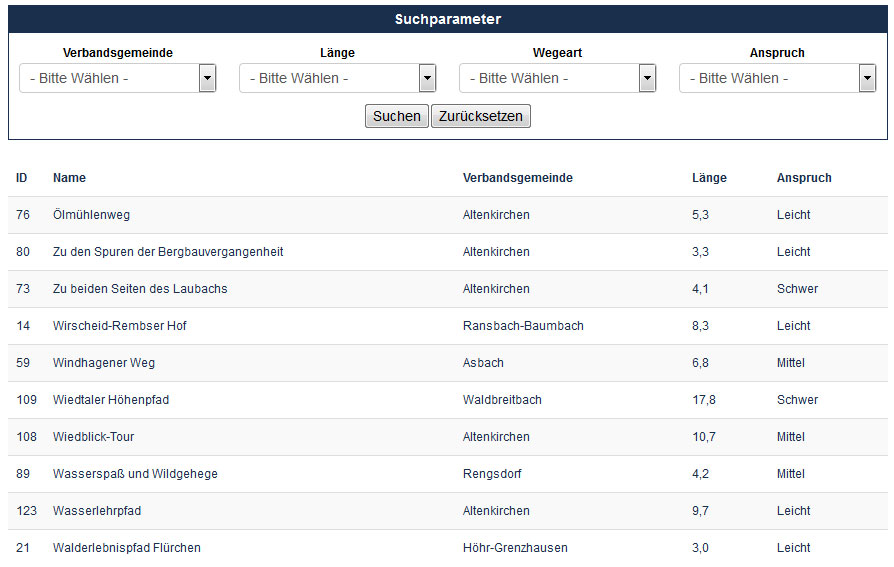Click the Länge table column header
The height and width of the screenshot is (567, 894).
click(x=709, y=178)
